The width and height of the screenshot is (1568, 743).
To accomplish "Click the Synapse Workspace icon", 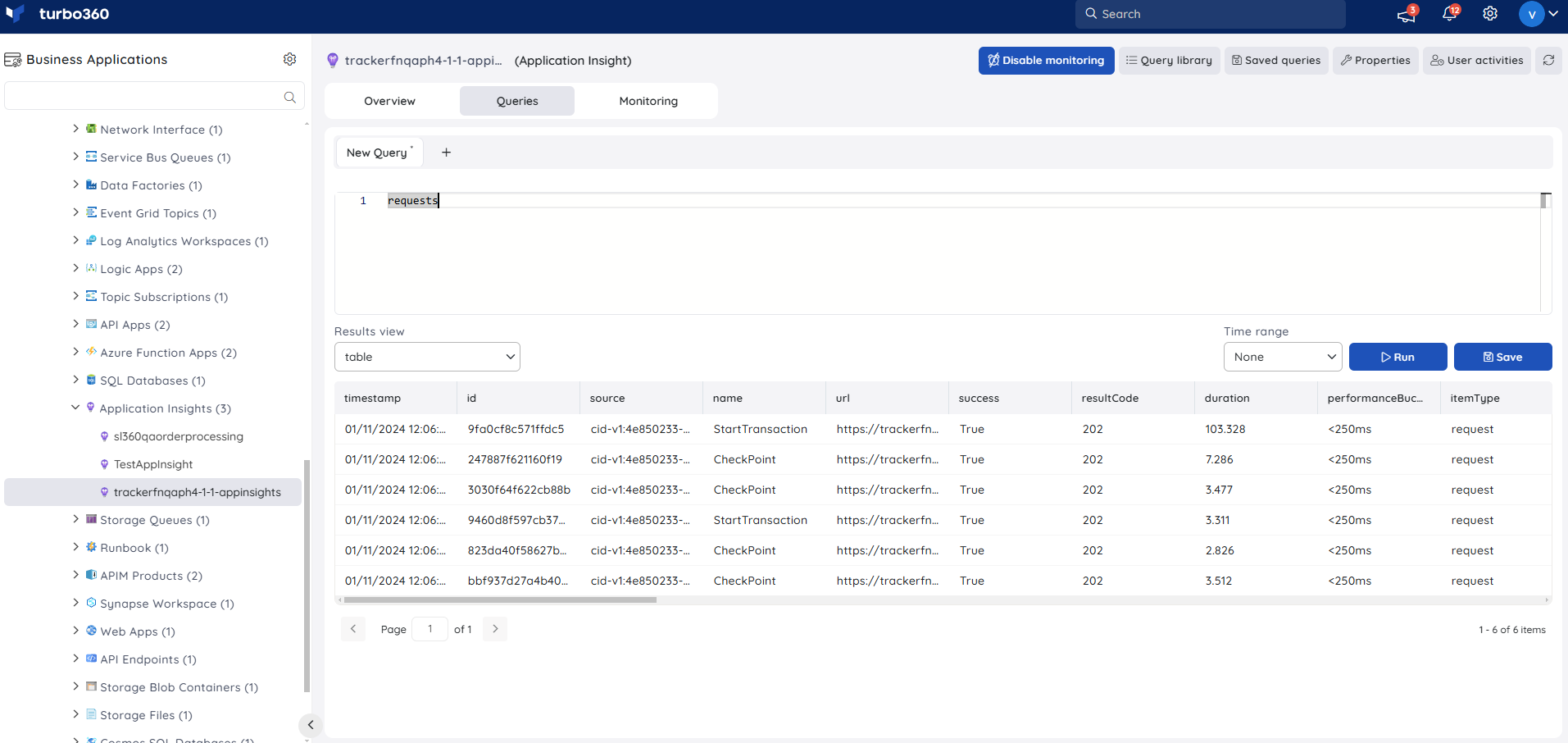I will (91, 603).
